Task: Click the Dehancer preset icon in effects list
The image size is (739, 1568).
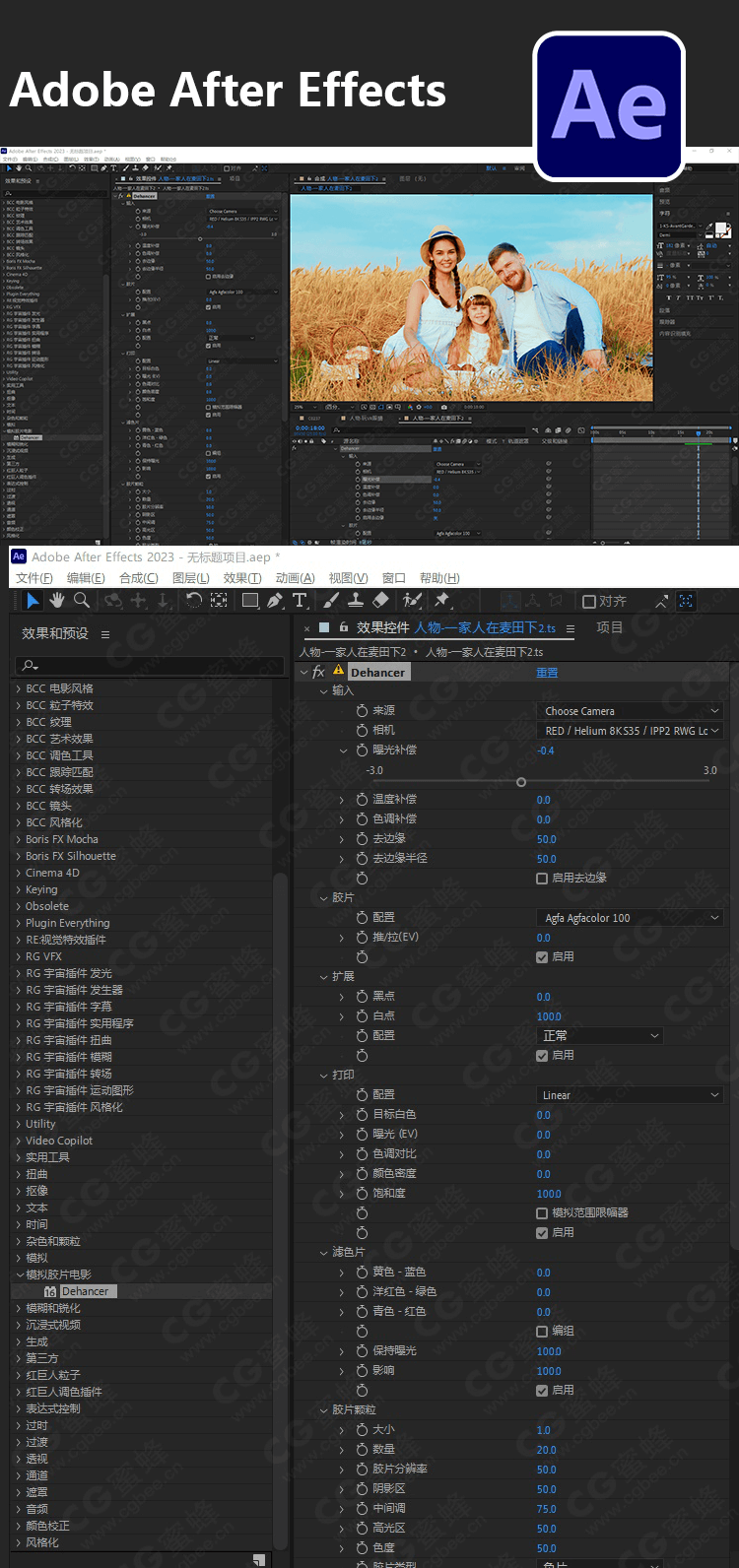Action: (50, 1291)
